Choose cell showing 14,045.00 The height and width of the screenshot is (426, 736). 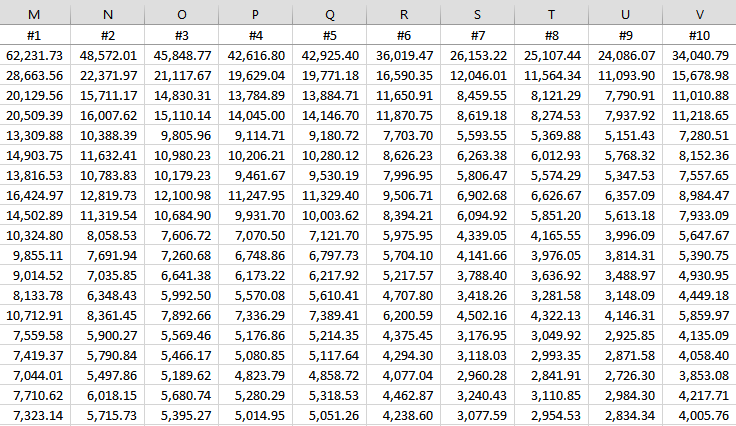[255, 115]
